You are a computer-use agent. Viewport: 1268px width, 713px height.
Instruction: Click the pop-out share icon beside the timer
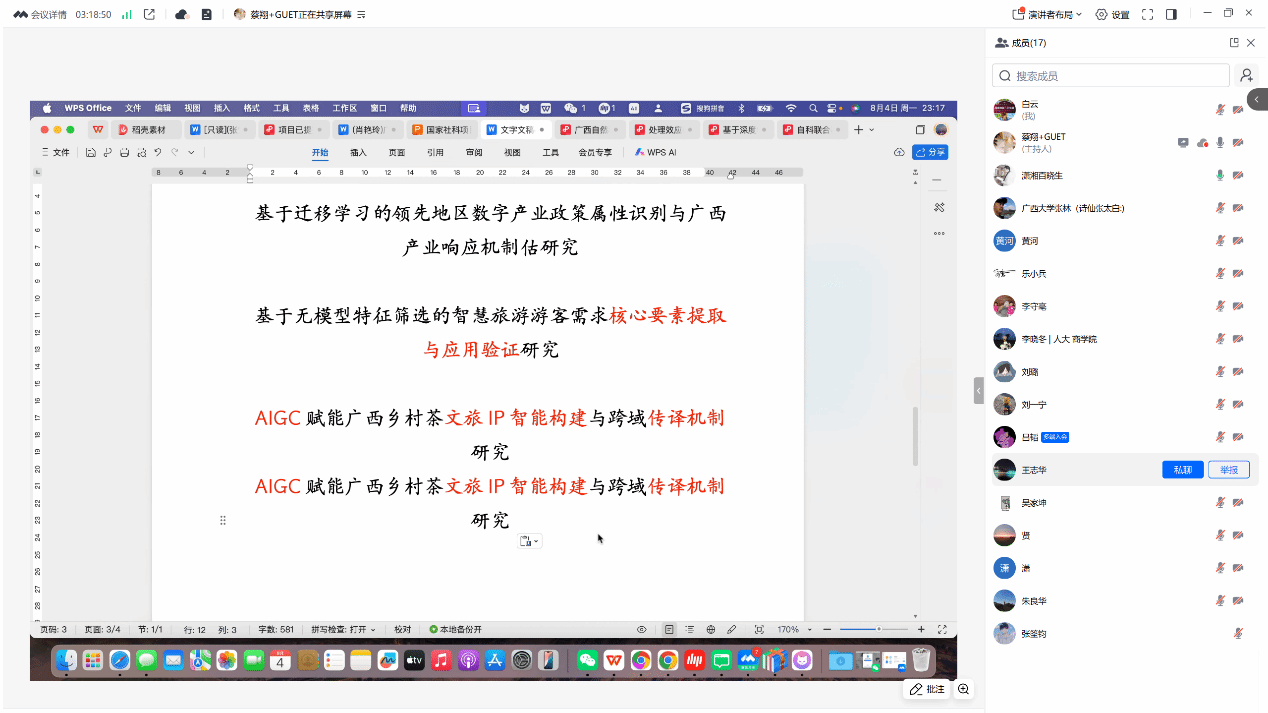pyautogui.click(x=149, y=14)
